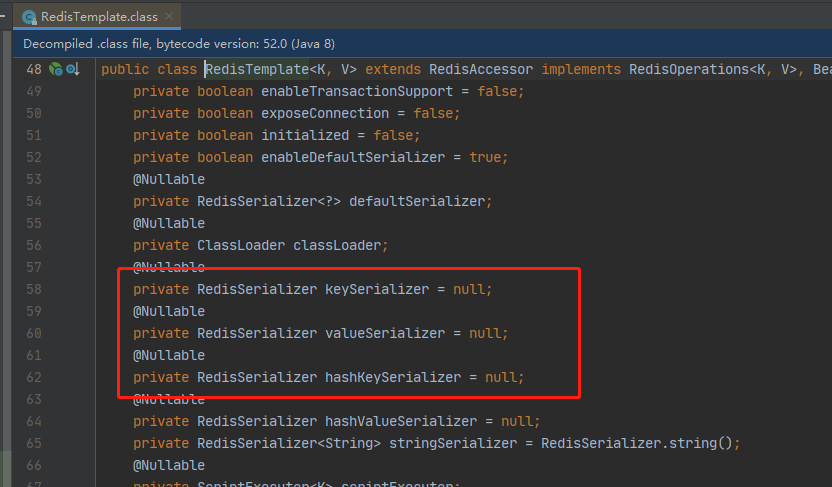Close the RedisTemplate.class tab

coord(169,16)
